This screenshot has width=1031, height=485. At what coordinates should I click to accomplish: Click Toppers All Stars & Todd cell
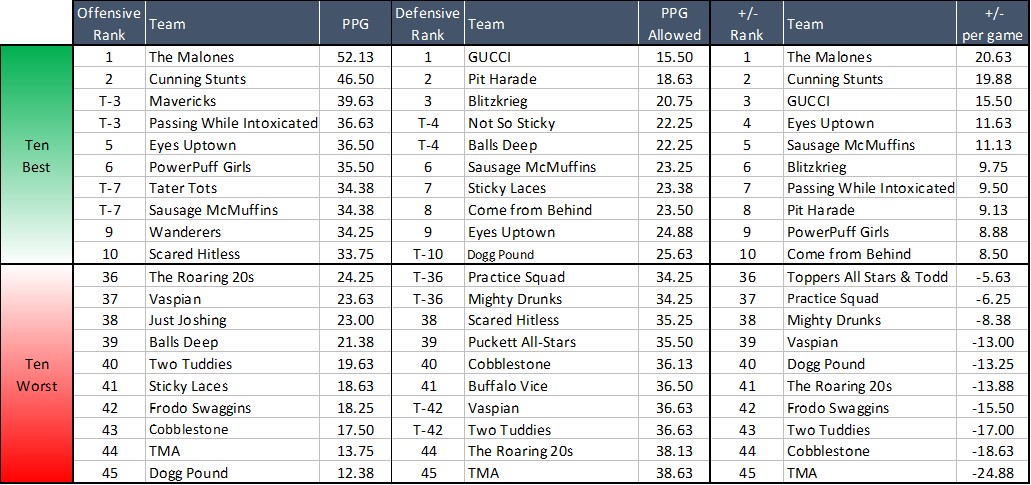click(x=866, y=277)
